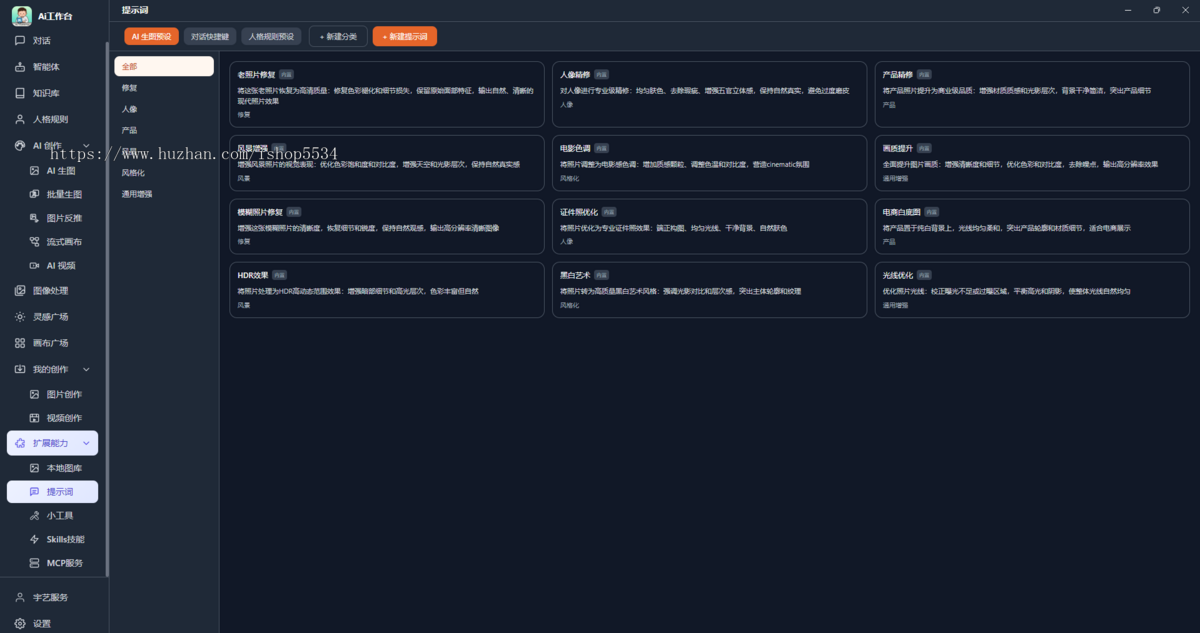The height and width of the screenshot is (633, 1200).
Task: Filter prompts by 人像 category
Action: point(164,109)
